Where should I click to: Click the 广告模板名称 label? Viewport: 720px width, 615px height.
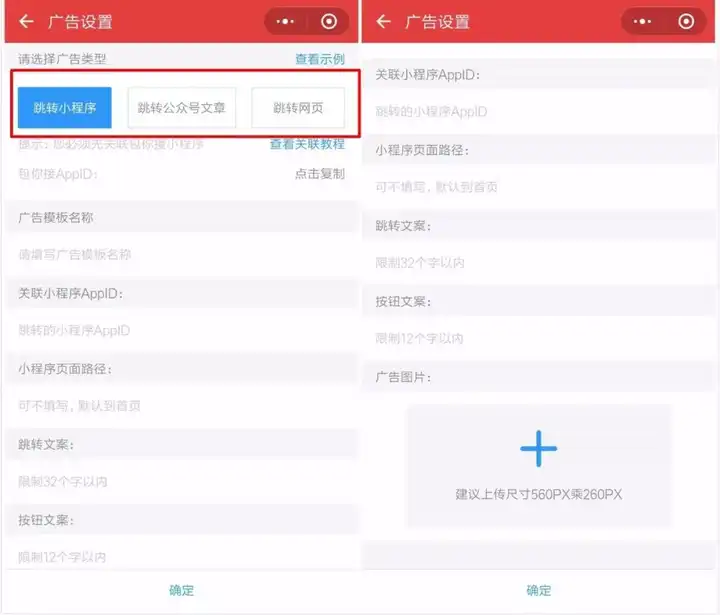click(x=56, y=218)
